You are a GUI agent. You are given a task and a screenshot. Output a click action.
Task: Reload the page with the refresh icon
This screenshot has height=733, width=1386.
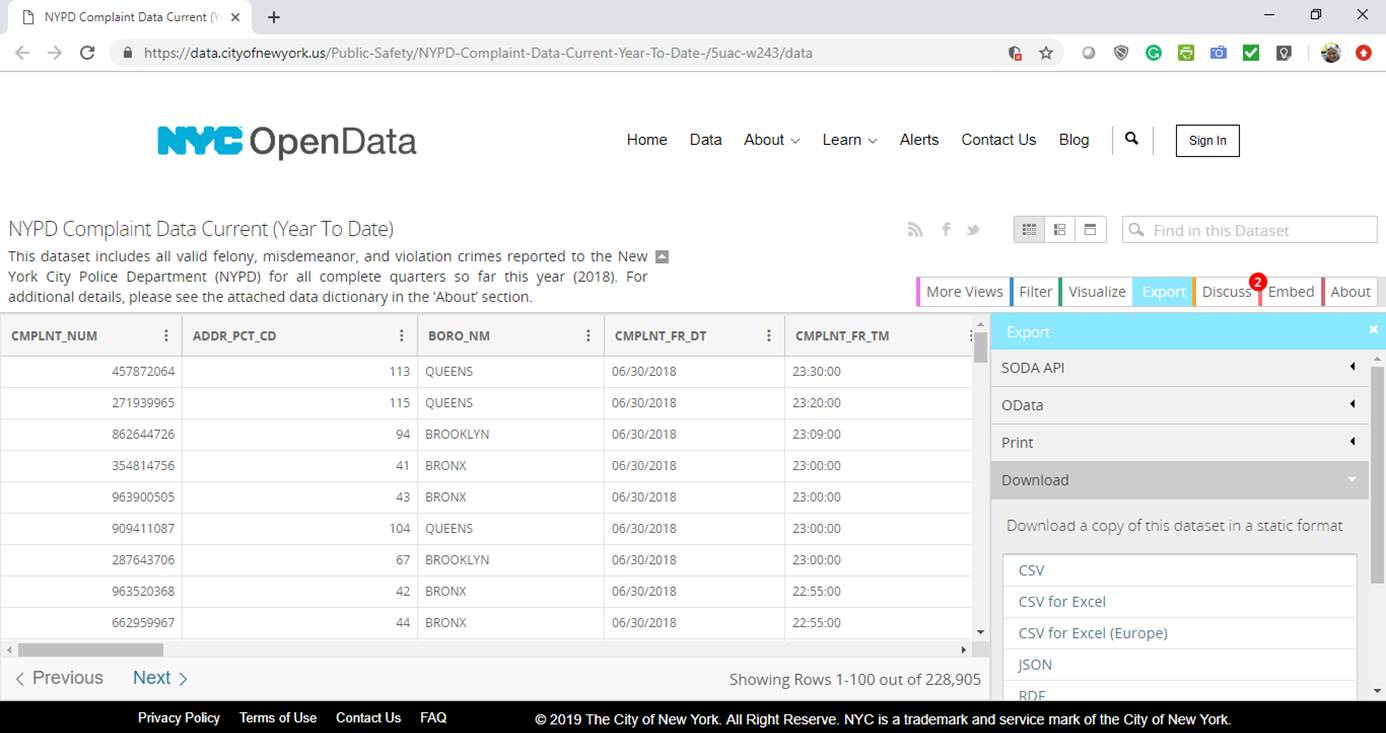pos(87,53)
